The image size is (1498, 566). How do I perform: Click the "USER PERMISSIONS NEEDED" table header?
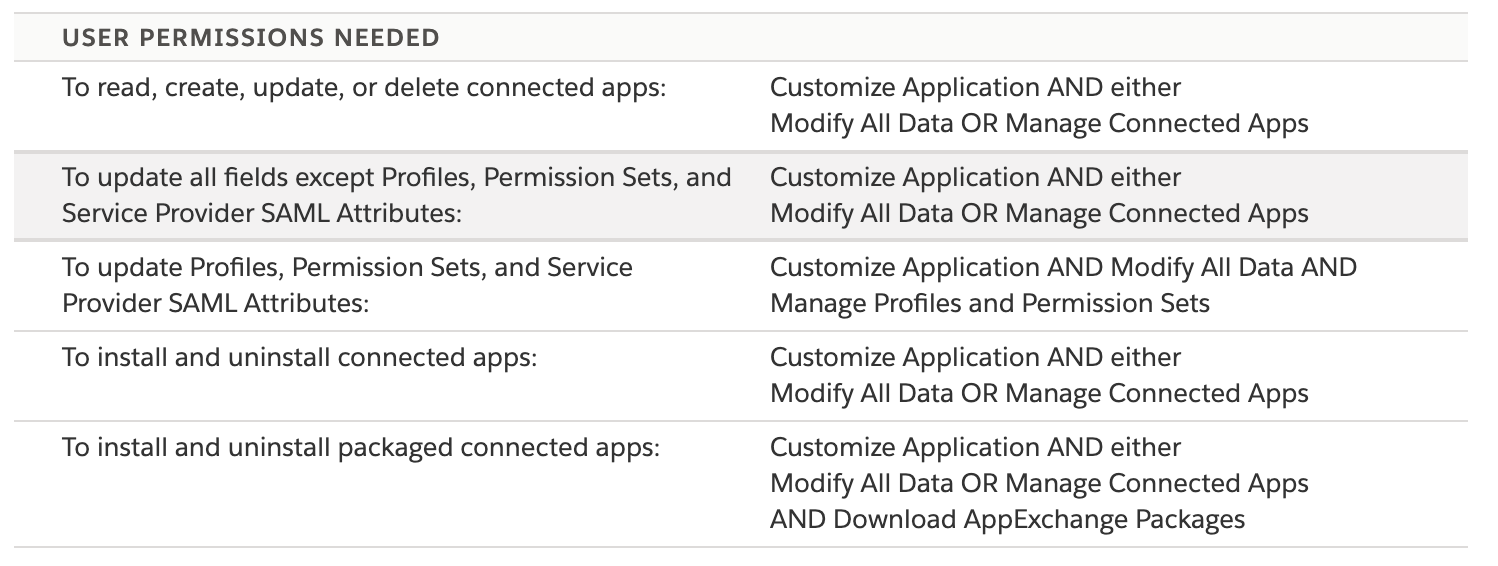[x=251, y=38]
